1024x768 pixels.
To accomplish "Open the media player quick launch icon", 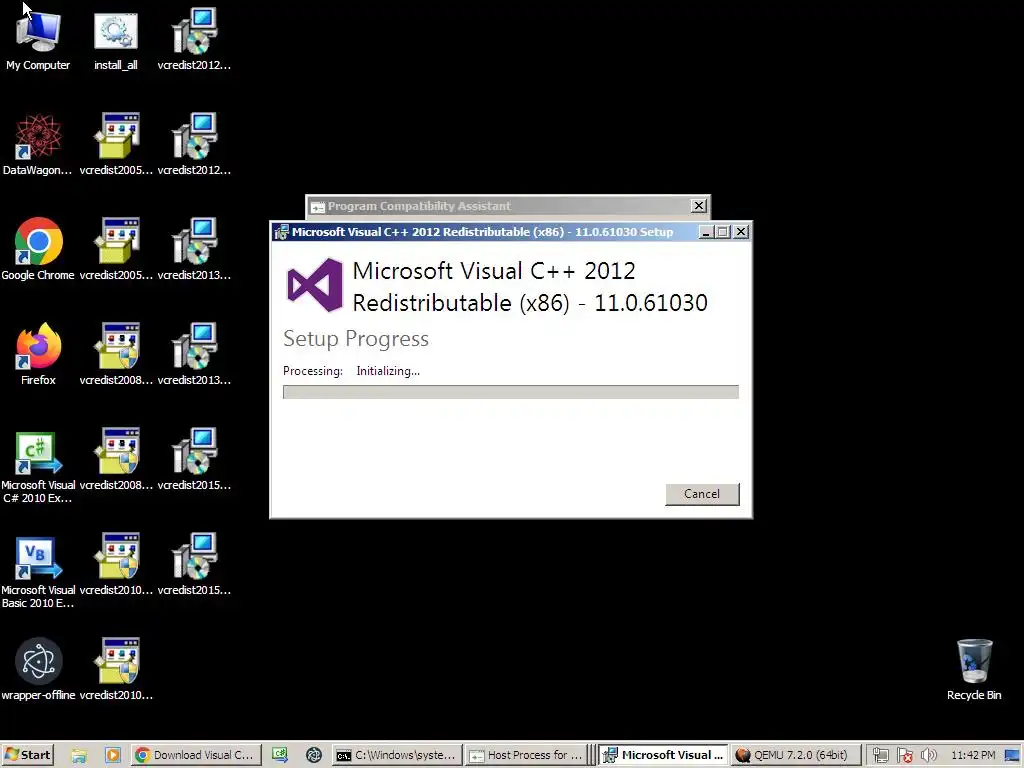I will tap(112, 756).
